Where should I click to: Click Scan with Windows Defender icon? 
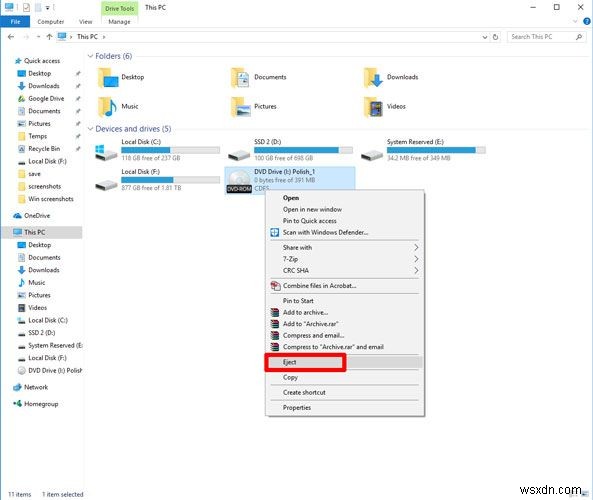click(275, 232)
